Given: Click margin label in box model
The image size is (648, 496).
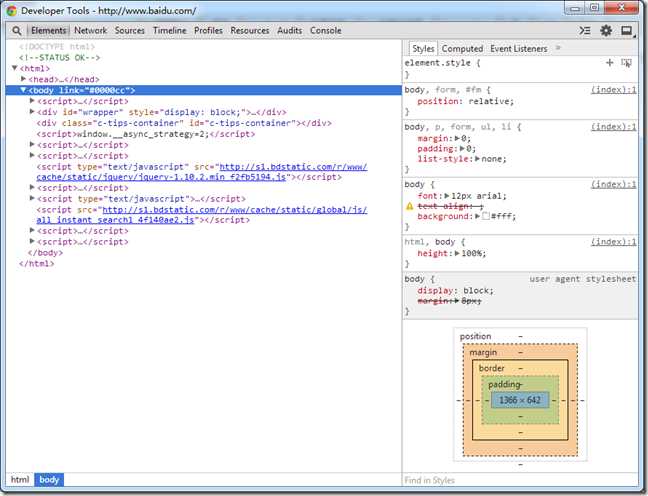Looking at the screenshot, I should (x=483, y=353).
